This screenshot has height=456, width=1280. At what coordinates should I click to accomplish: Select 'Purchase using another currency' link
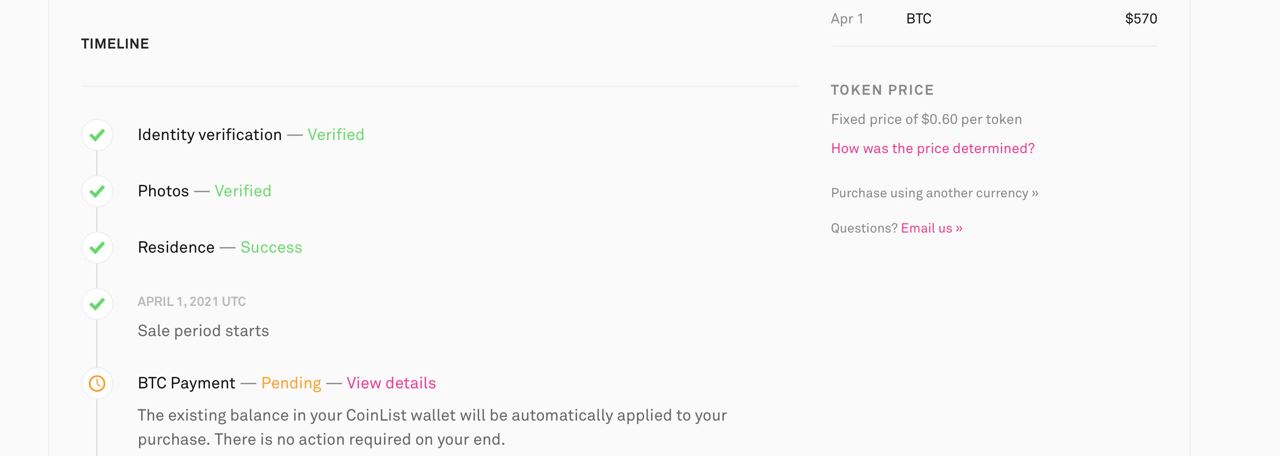934,193
